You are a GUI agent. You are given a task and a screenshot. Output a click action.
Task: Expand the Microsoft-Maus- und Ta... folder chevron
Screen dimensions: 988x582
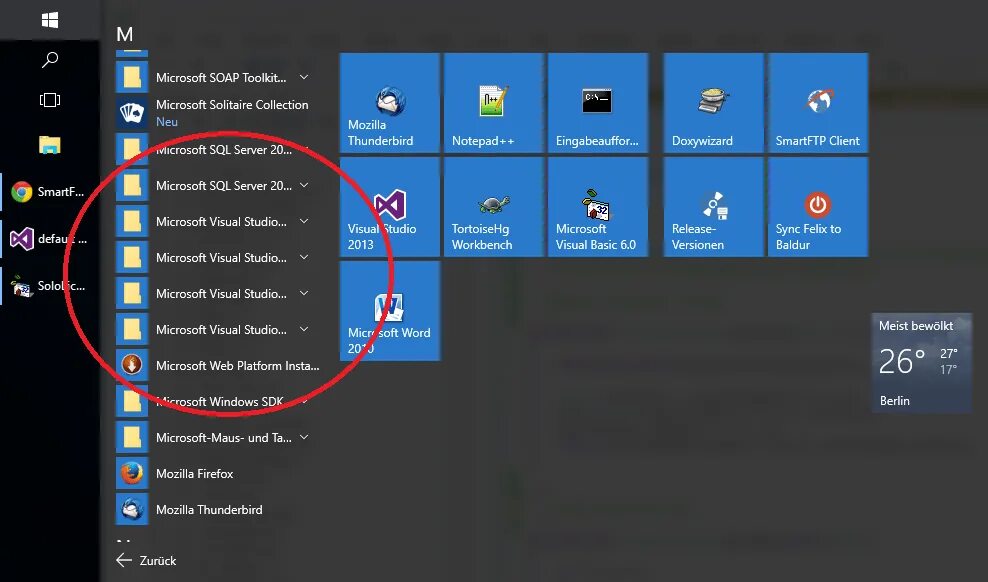[x=304, y=436]
